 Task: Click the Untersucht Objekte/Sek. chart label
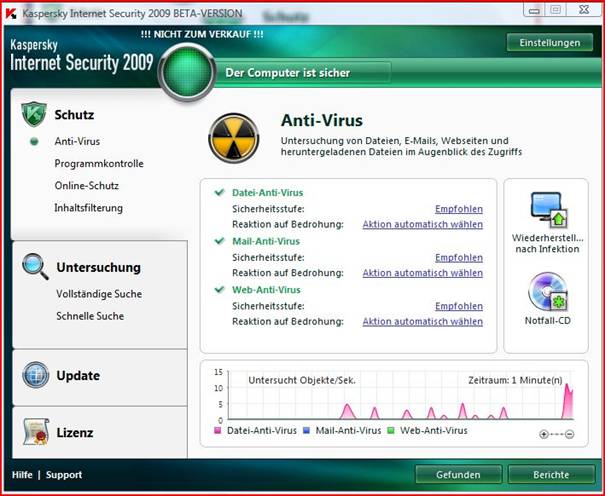point(302,380)
